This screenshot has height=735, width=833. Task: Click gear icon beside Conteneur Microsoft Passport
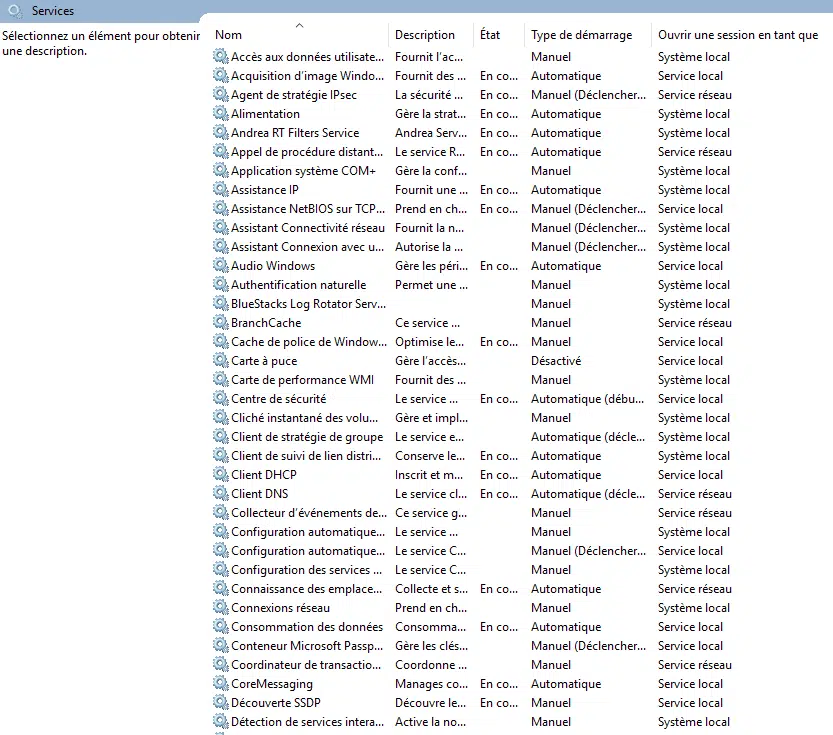point(220,645)
